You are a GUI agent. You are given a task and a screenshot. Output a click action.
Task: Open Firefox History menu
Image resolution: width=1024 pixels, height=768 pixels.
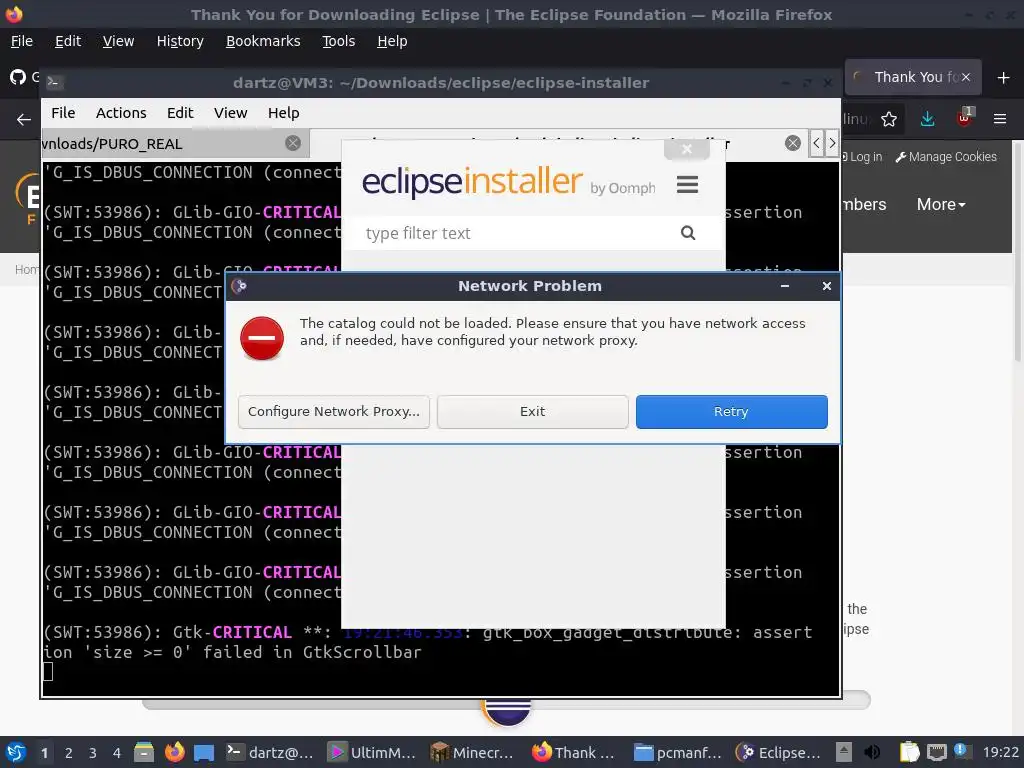tap(180, 41)
